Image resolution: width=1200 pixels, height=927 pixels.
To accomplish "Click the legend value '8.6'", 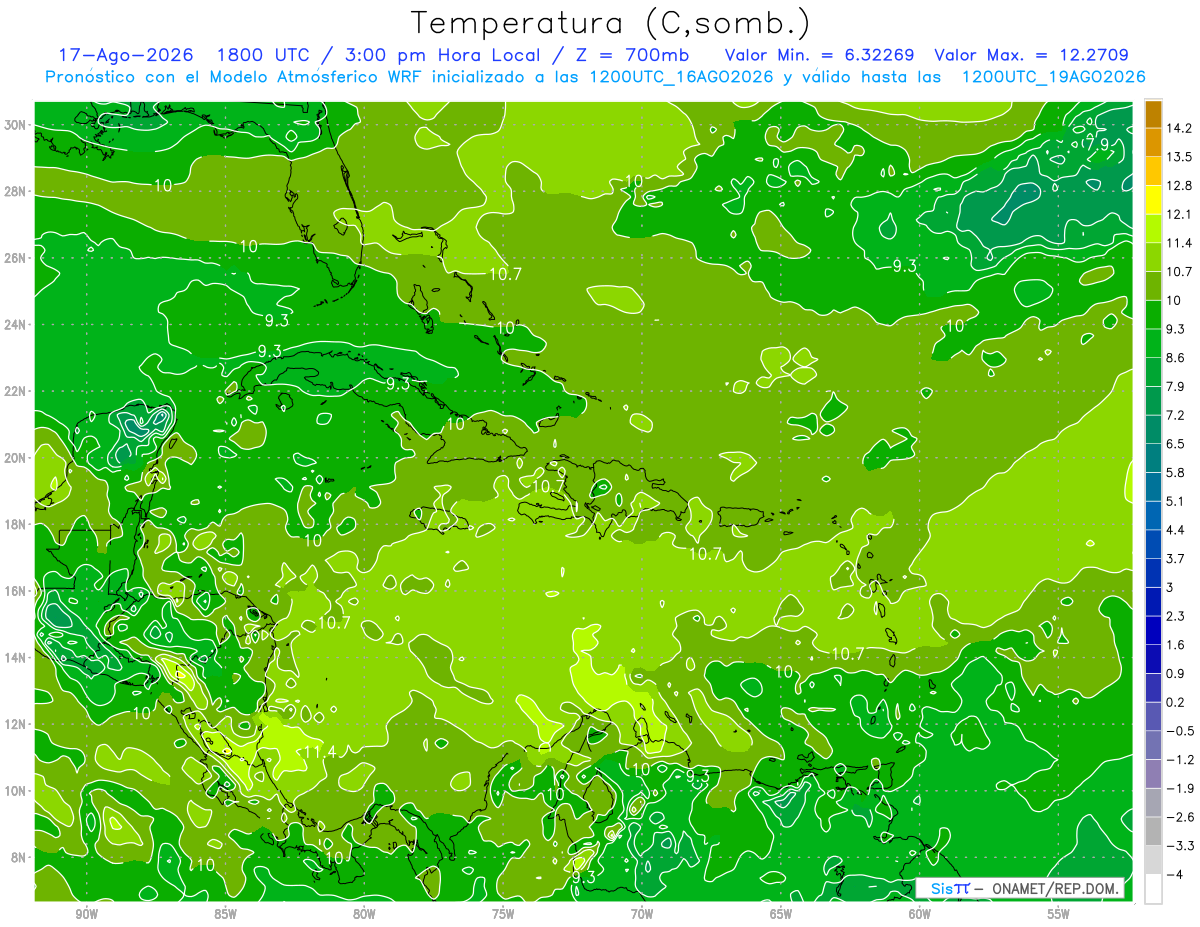I will tap(1177, 358).
